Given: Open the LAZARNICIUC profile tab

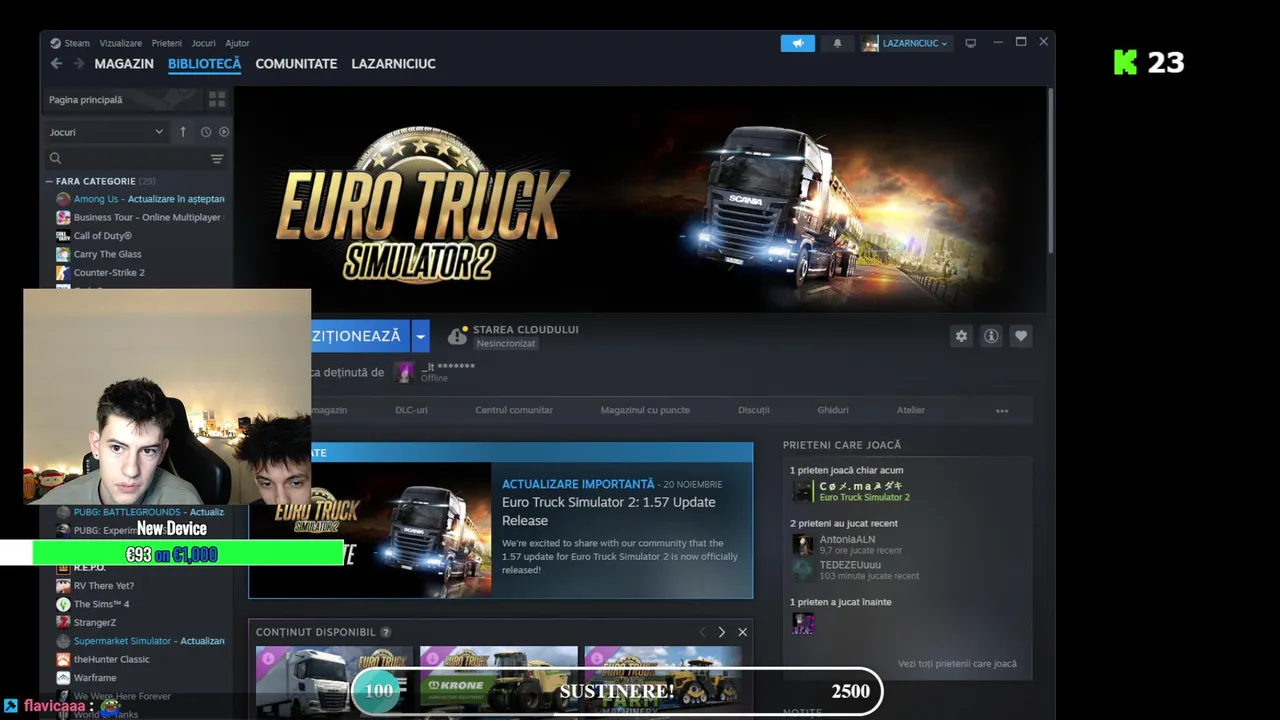Looking at the screenshot, I should [x=393, y=64].
